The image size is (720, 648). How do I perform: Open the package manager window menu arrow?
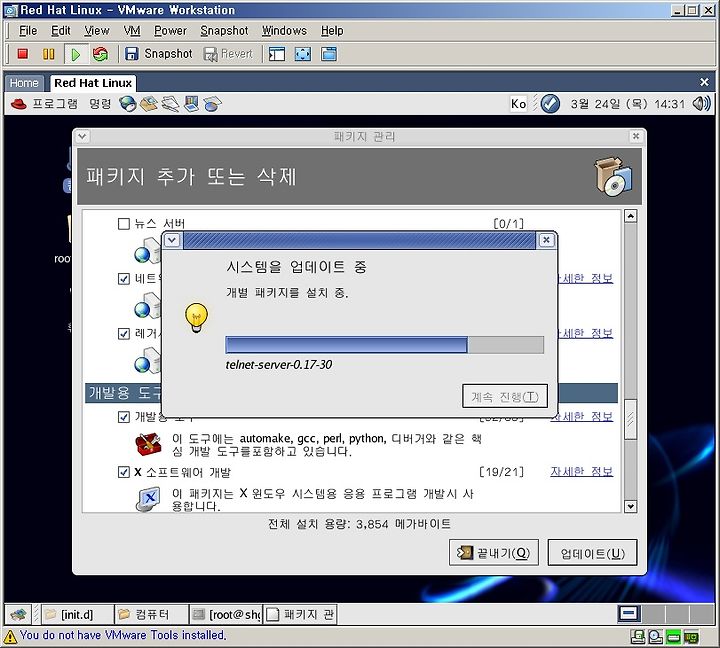pos(83,136)
